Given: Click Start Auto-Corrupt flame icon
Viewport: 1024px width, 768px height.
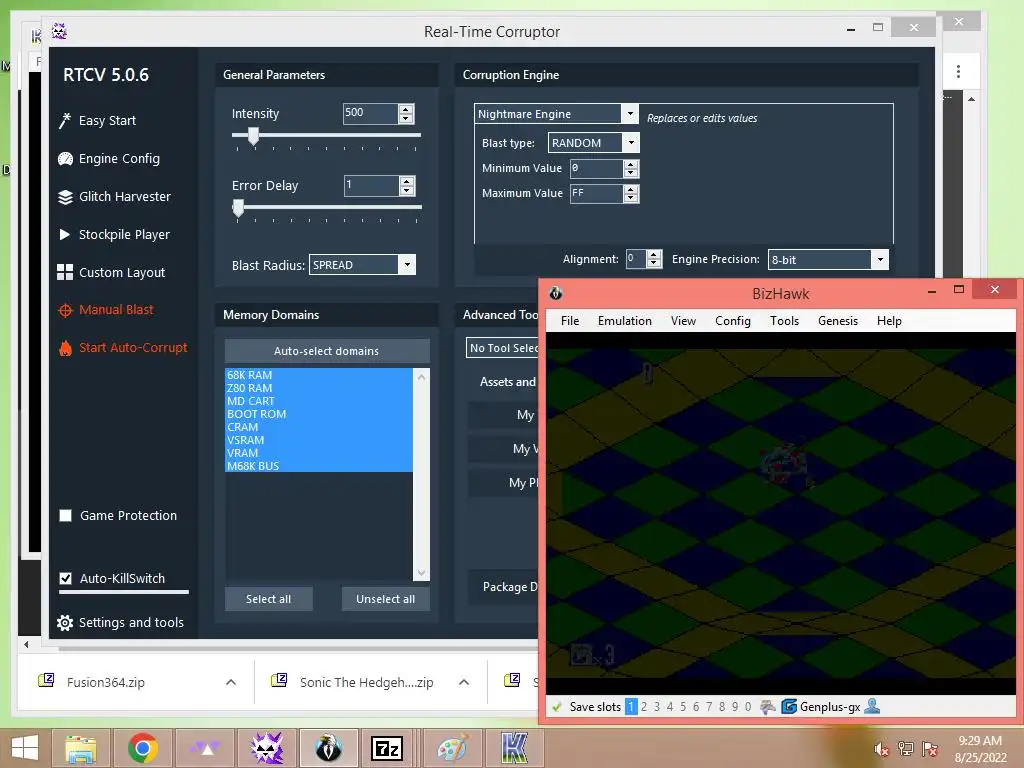Looking at the screenshot, I should pos(65,348).
